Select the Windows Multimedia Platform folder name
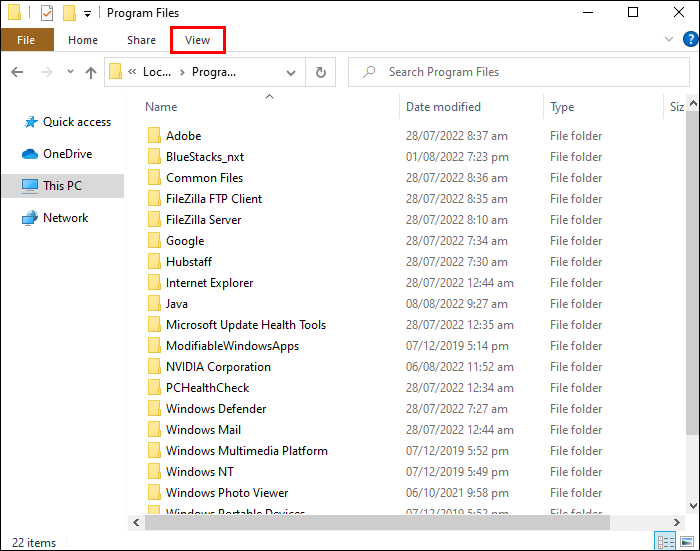The width and height of the screenshot is (700, 551). tap(247, 451)
